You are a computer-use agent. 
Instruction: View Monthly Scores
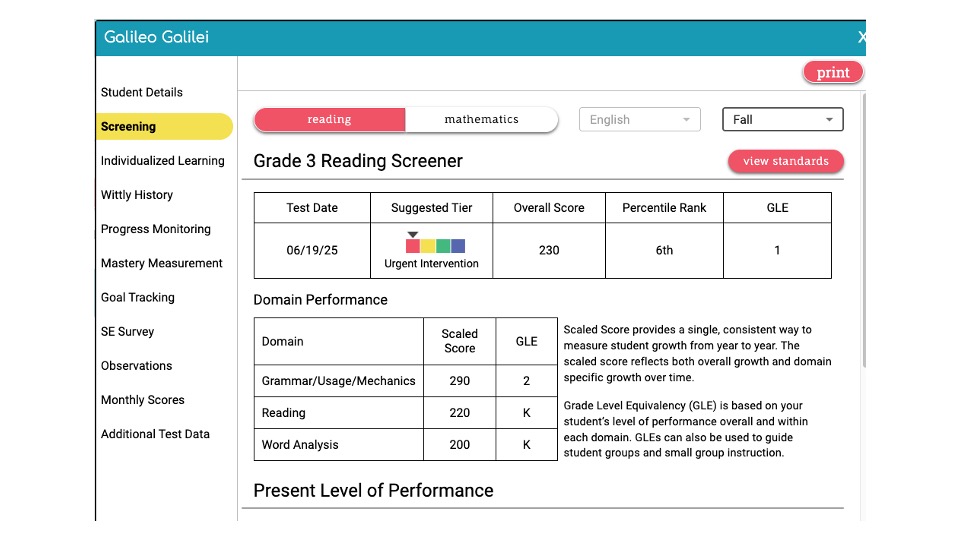(143, 400)
